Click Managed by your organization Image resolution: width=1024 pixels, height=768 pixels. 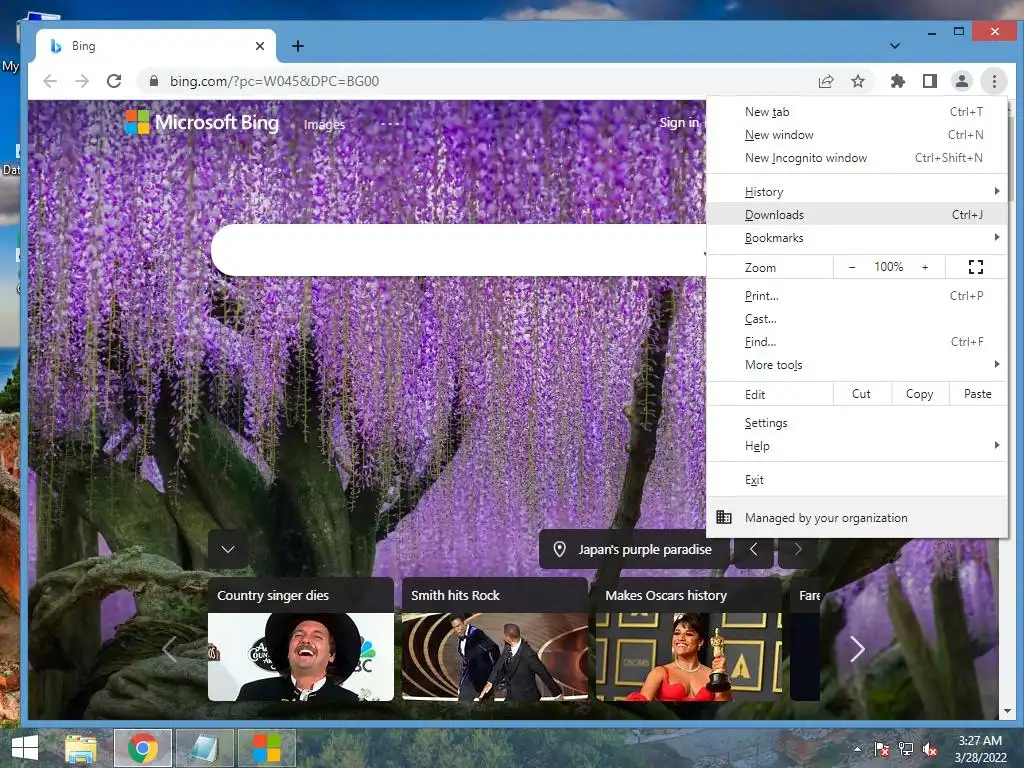[856, 518]
